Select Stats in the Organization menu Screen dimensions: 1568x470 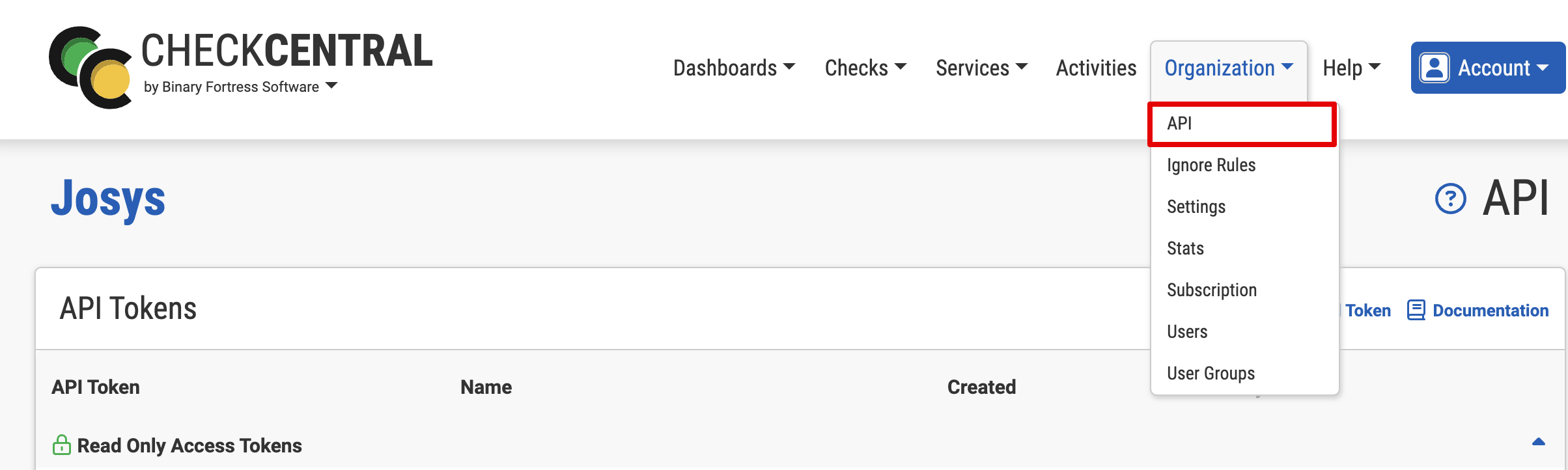[x=1185, y=249]
